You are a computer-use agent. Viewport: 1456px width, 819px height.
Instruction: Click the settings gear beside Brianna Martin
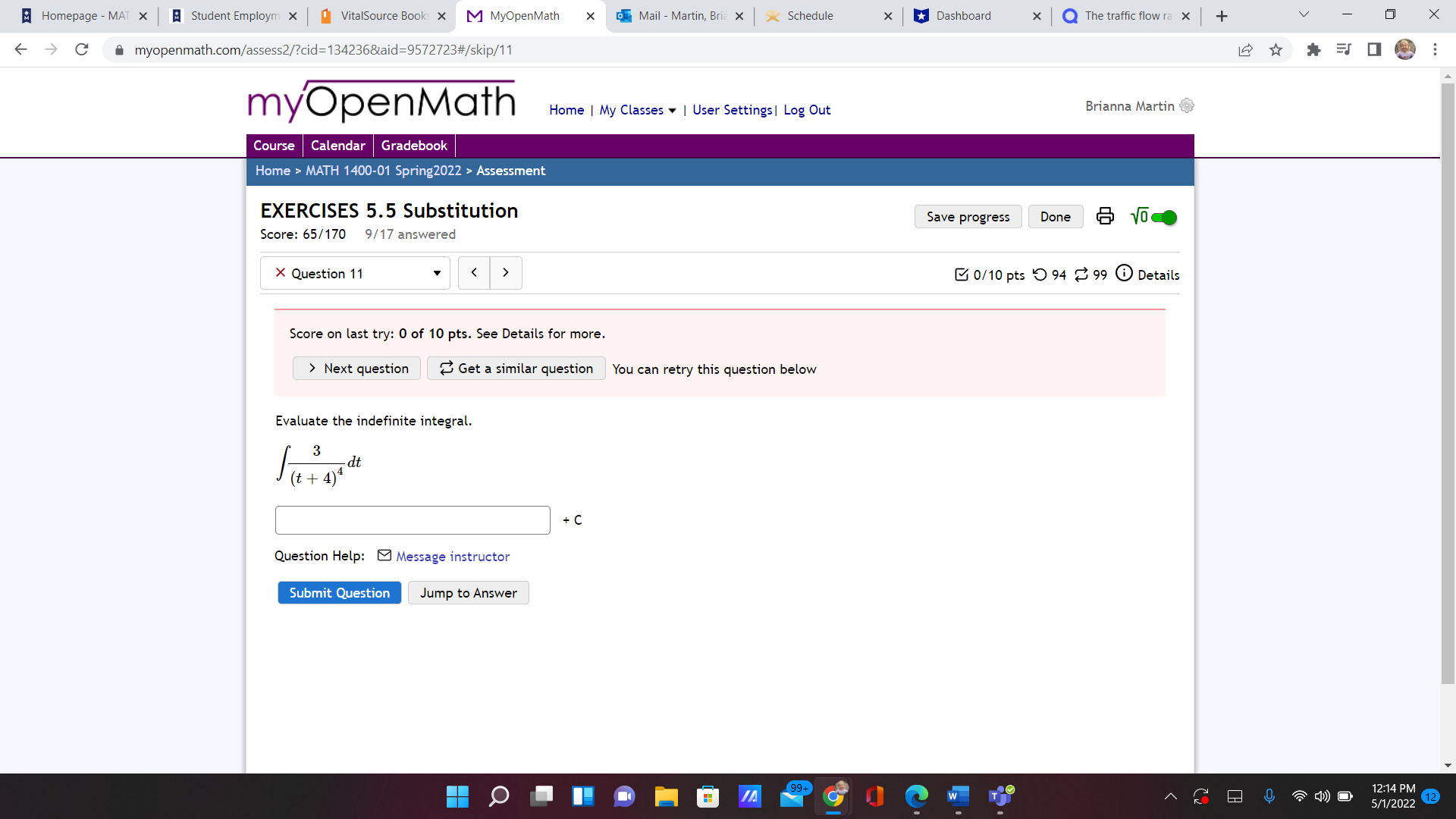click(1187, 106)
